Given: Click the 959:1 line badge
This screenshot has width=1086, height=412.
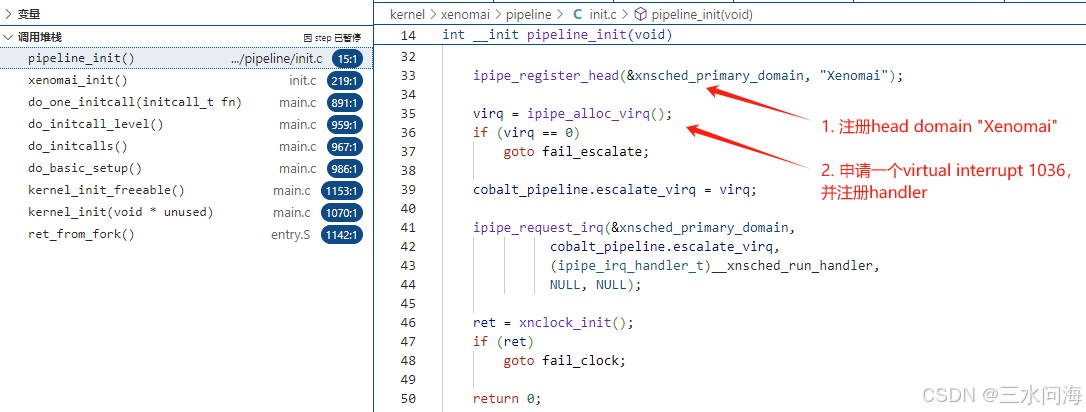Looking at the screenshot, I should pyautogui.click(x=345, y=125).
